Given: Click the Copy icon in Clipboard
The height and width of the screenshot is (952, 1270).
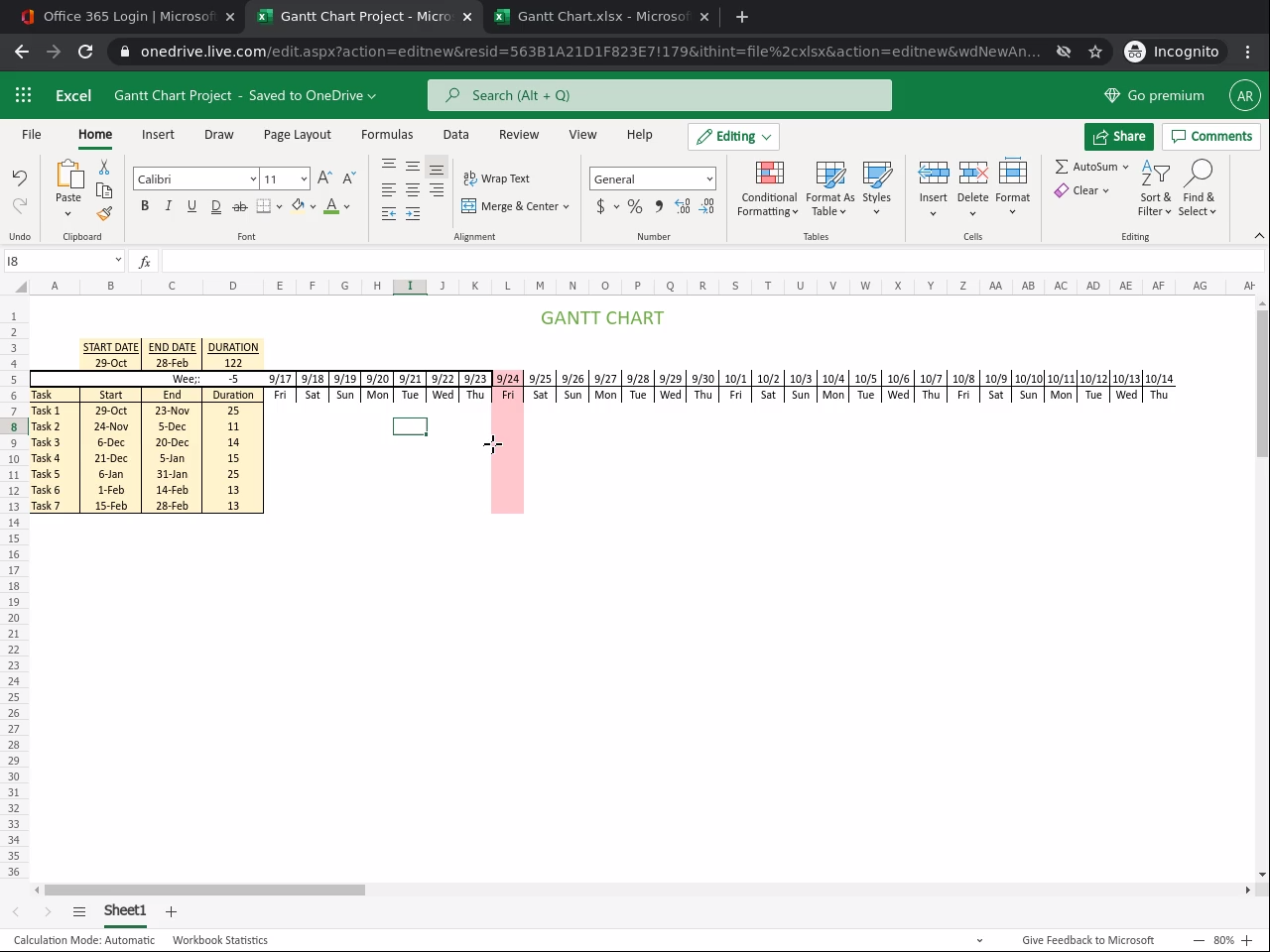Looking at the screenshot, I should pyautogui.click(x=104, y=190).
